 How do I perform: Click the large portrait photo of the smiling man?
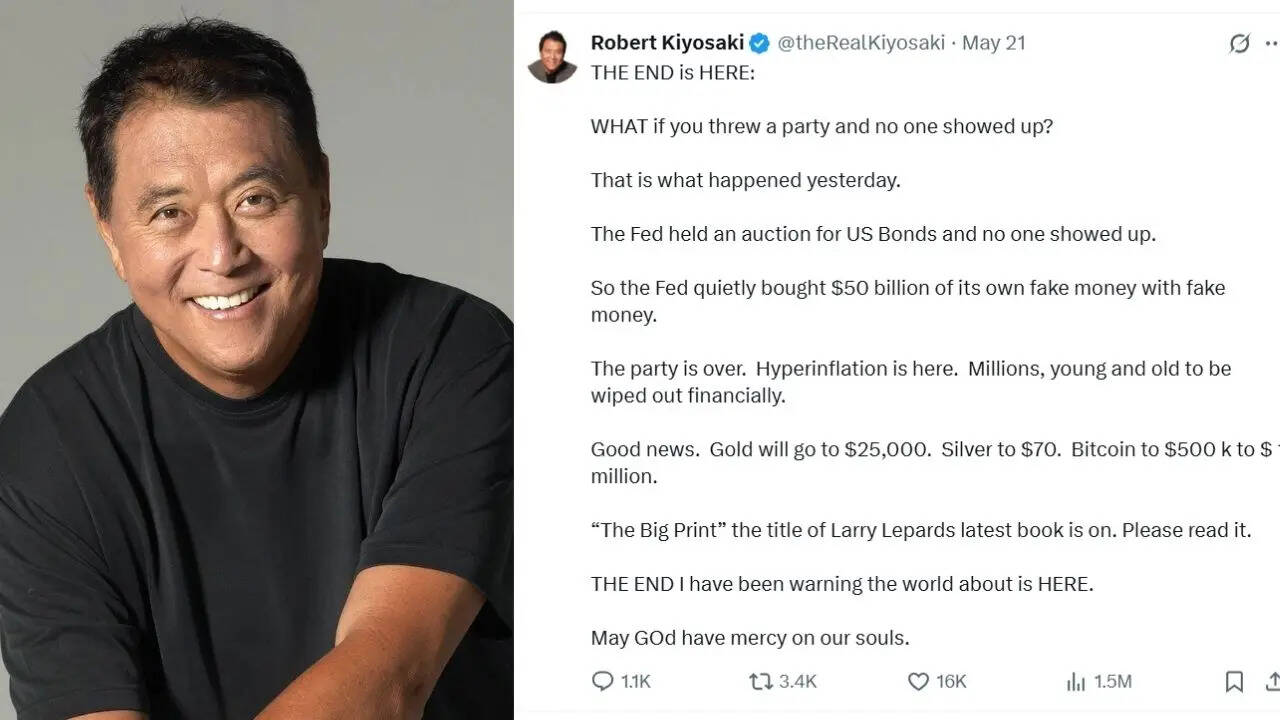pos(257,360)
